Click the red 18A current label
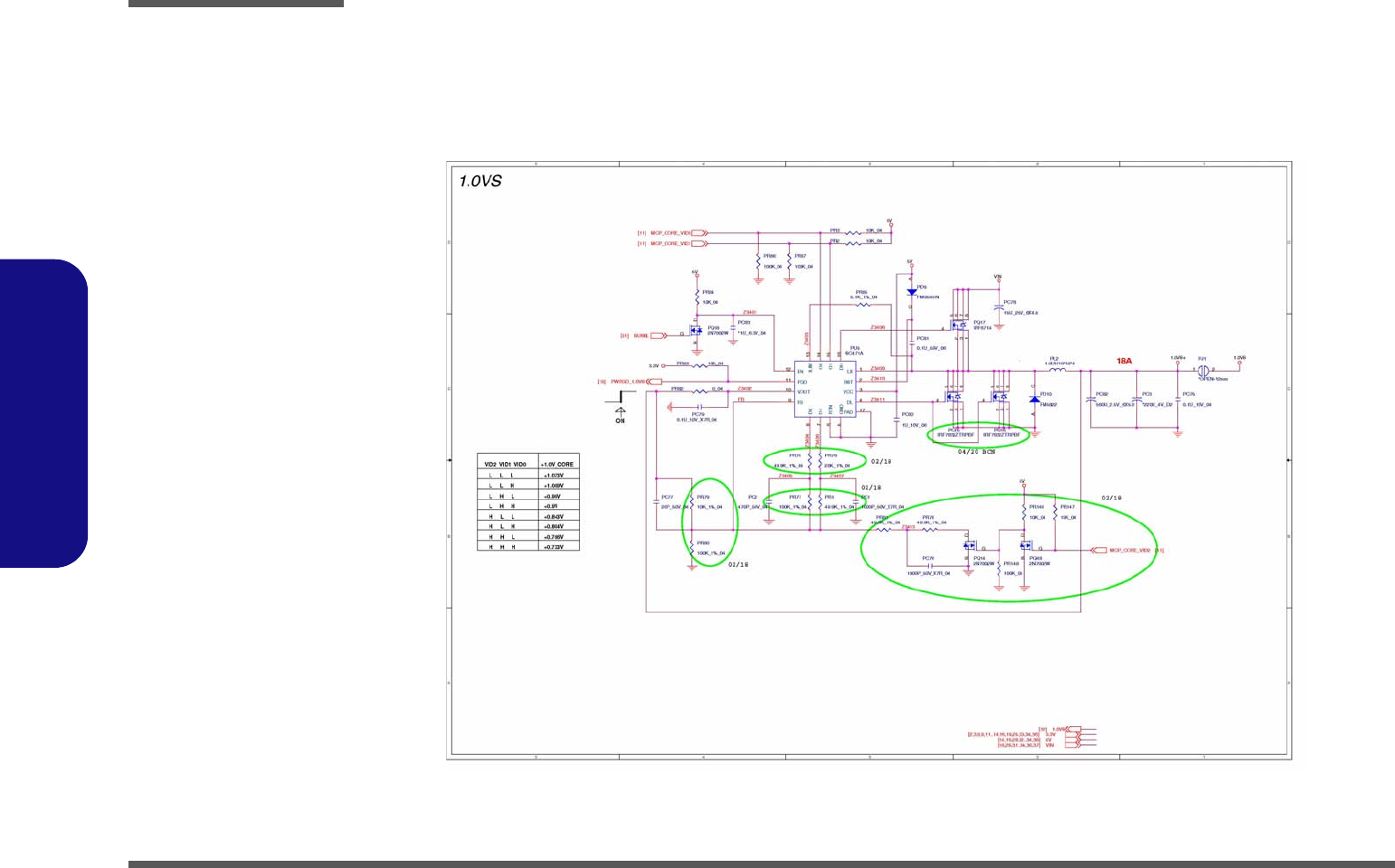Viewport: 1395px width, 868px height. 1124,361
